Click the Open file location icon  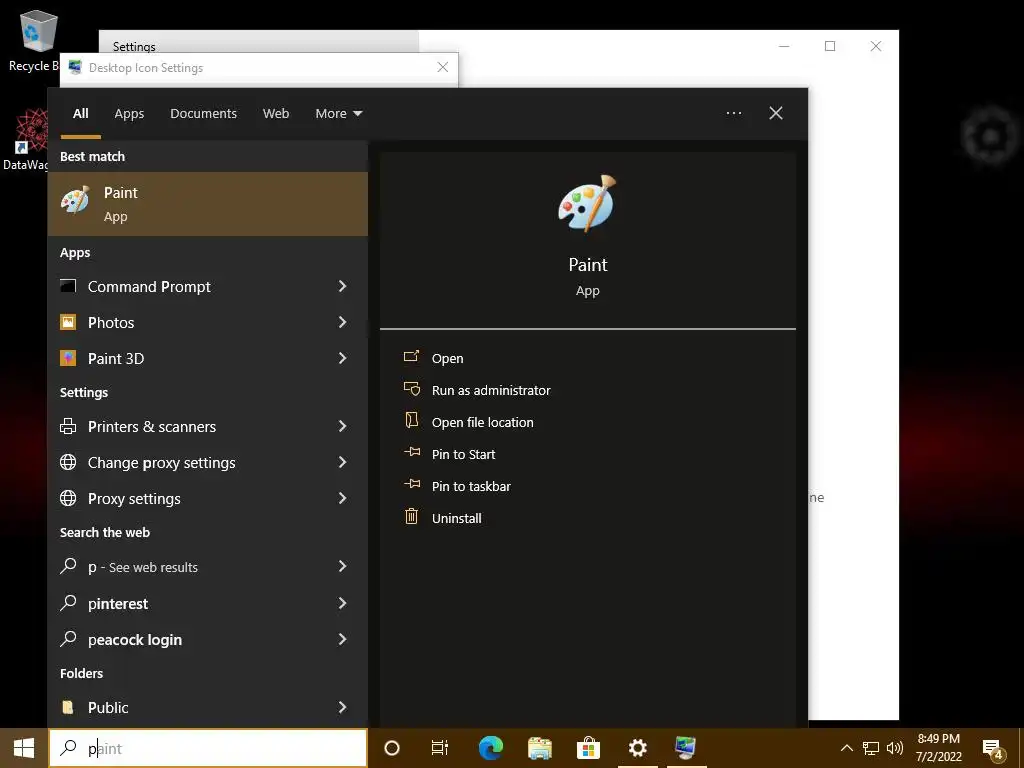[x=411, y=420]
